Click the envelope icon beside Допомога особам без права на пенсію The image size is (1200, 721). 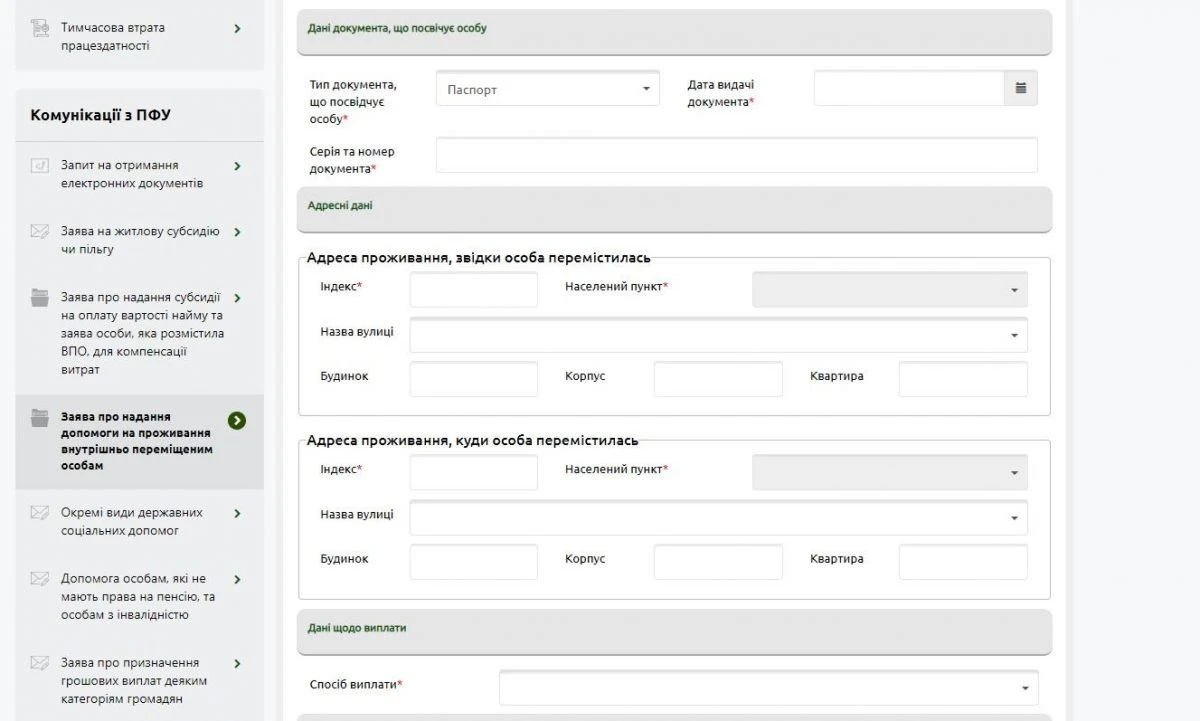click(39, 579)
